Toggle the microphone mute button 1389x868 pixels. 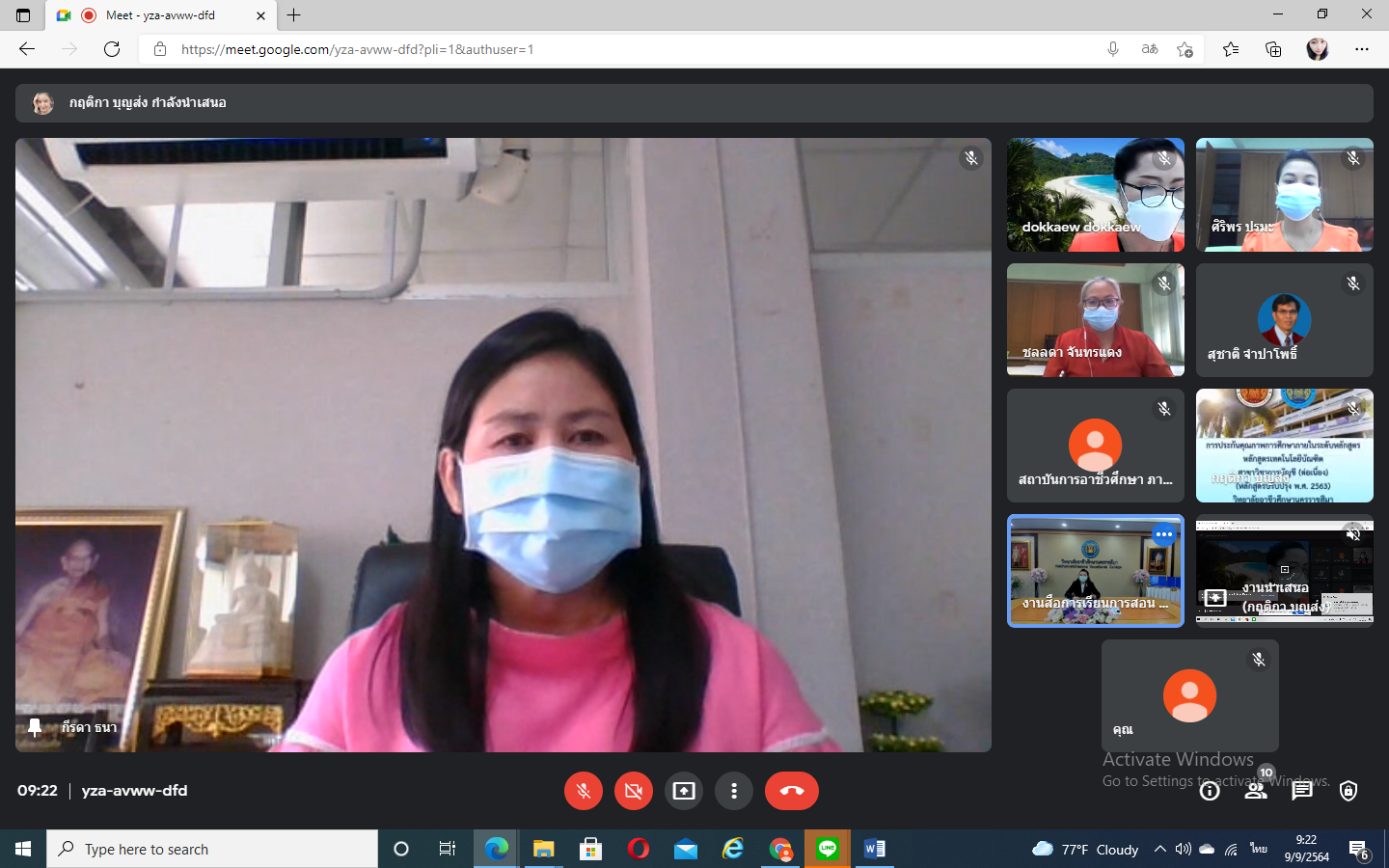pos(583,791)
